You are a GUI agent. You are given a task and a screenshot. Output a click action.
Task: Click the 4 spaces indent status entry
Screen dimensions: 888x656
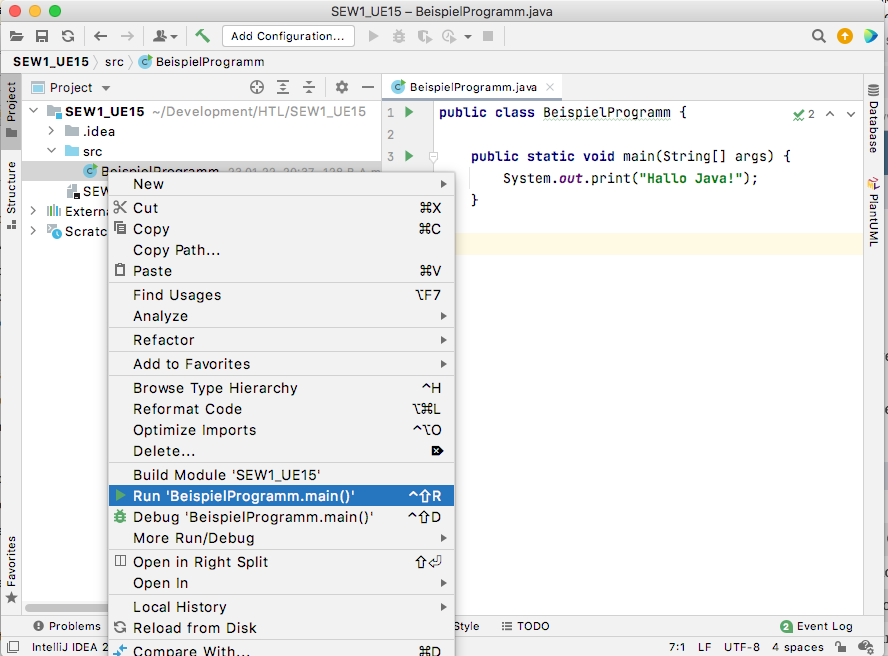[797, 647]
